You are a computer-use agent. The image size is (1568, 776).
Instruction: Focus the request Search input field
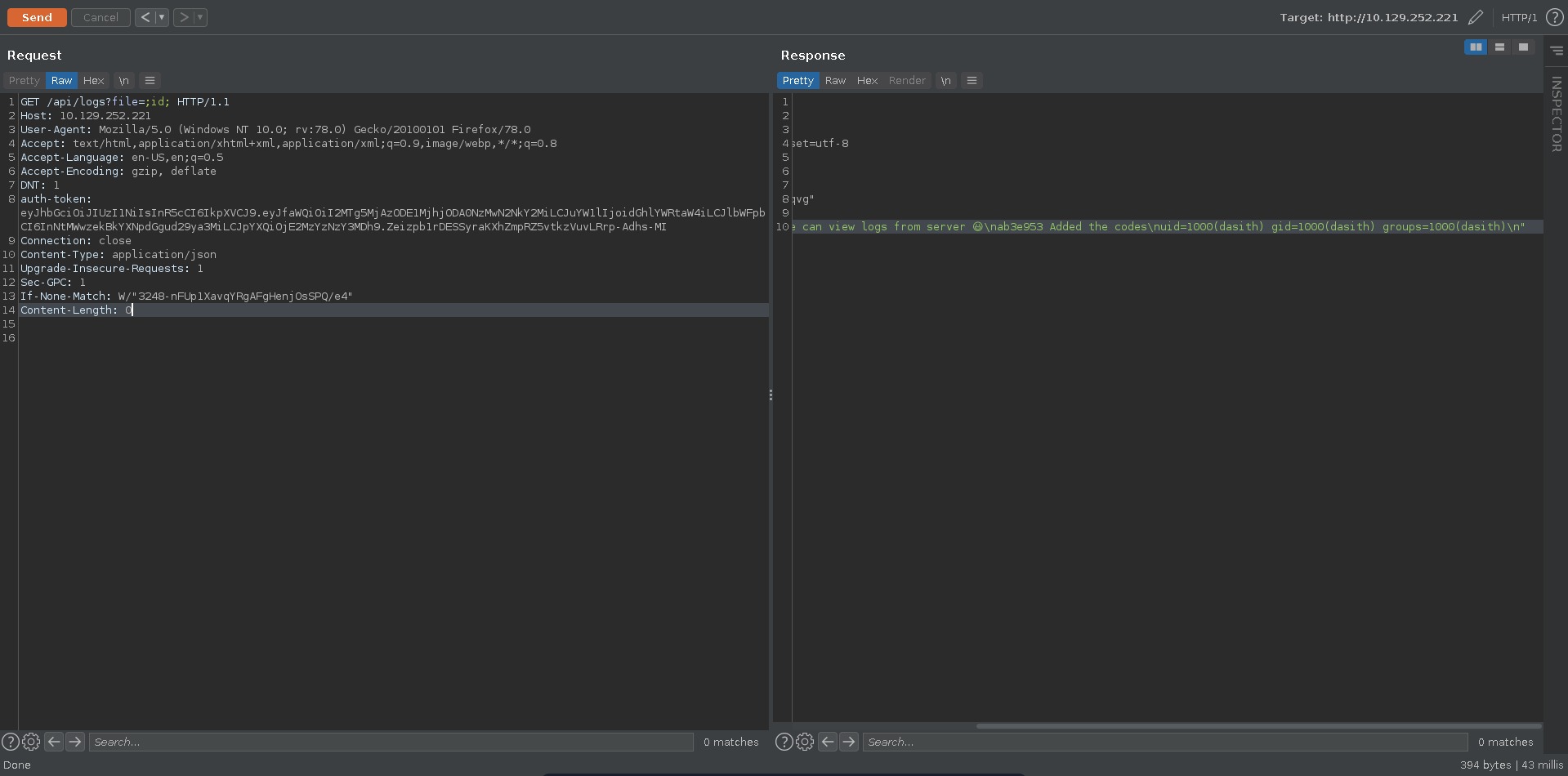pyautogui.click(x=391, y=742)
